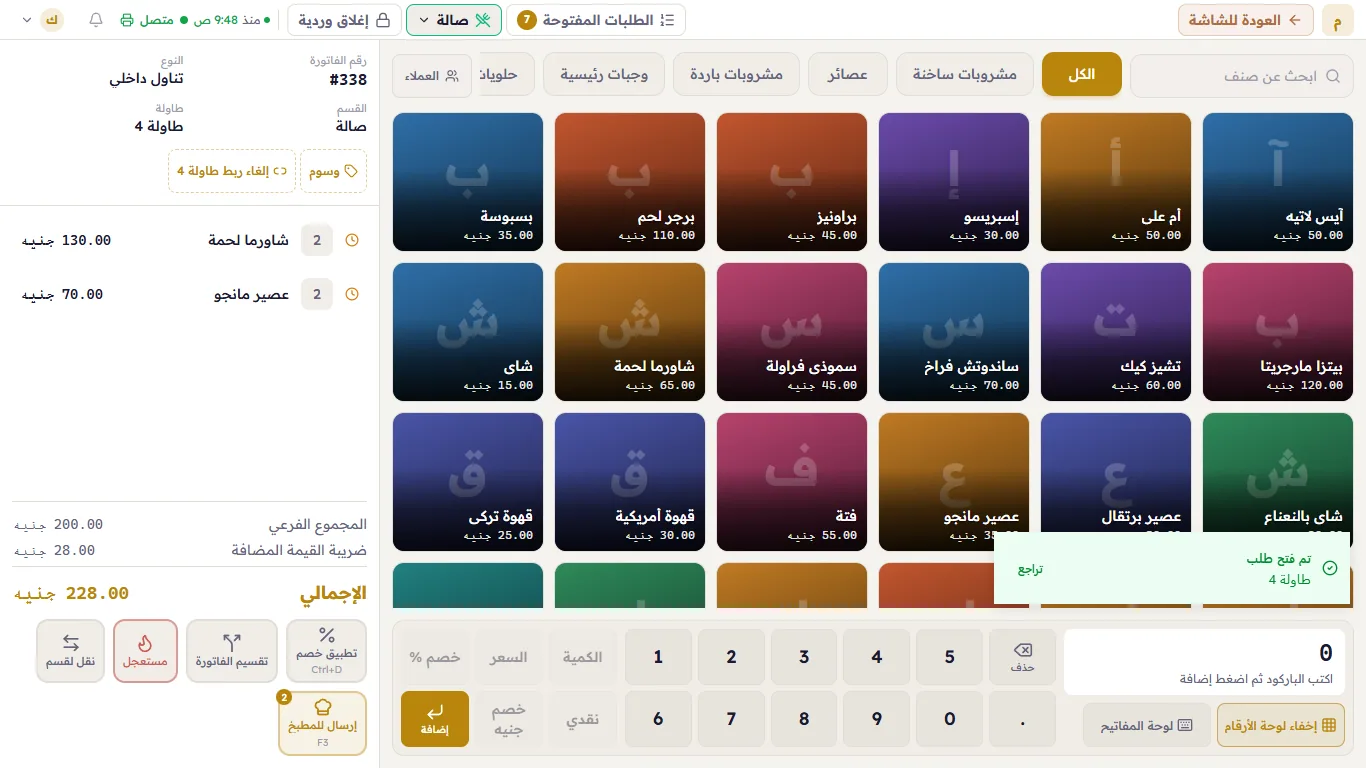The image size is (1366, 768).
Task: Expand the user menu chevron
Action: click(x=26, y=20)
